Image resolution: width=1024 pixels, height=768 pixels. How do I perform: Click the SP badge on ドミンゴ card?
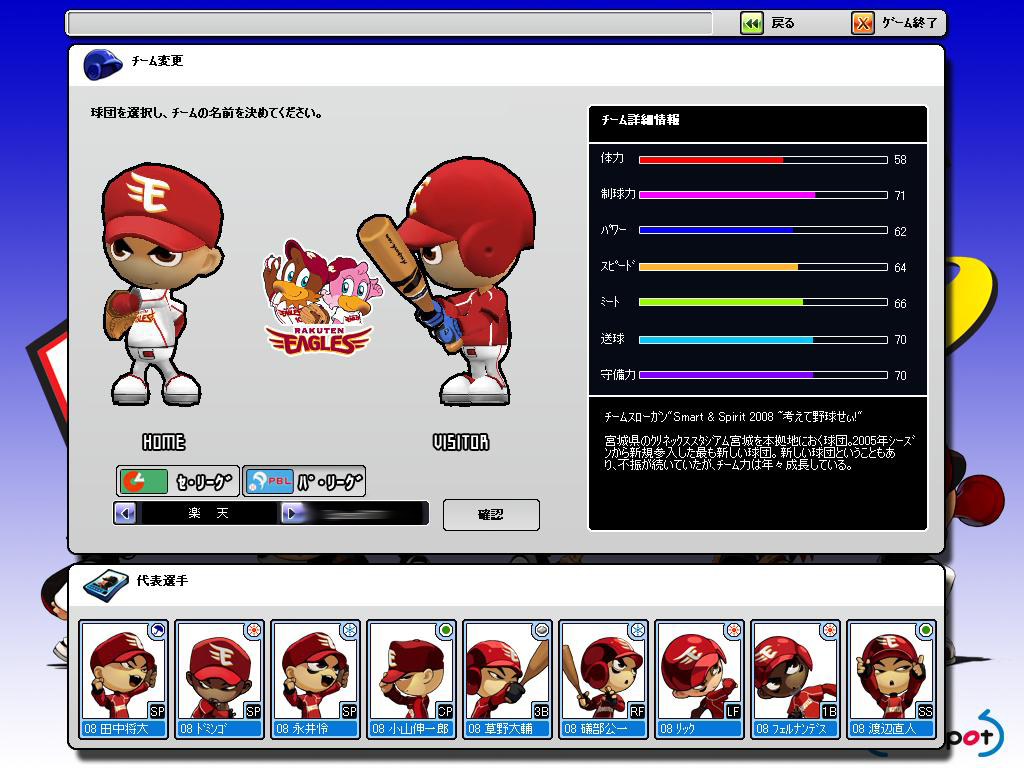tap(253, 711)
